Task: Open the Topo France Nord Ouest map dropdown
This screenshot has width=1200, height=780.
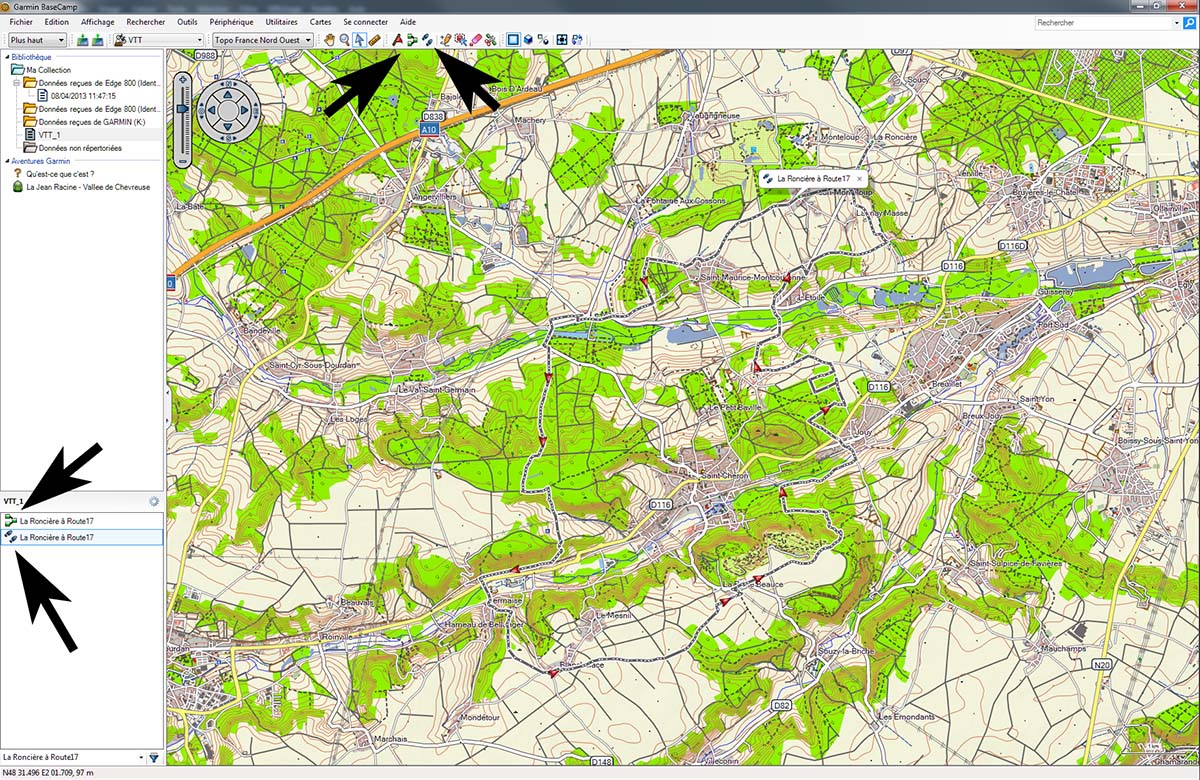Action: click(x=263, y=40)
